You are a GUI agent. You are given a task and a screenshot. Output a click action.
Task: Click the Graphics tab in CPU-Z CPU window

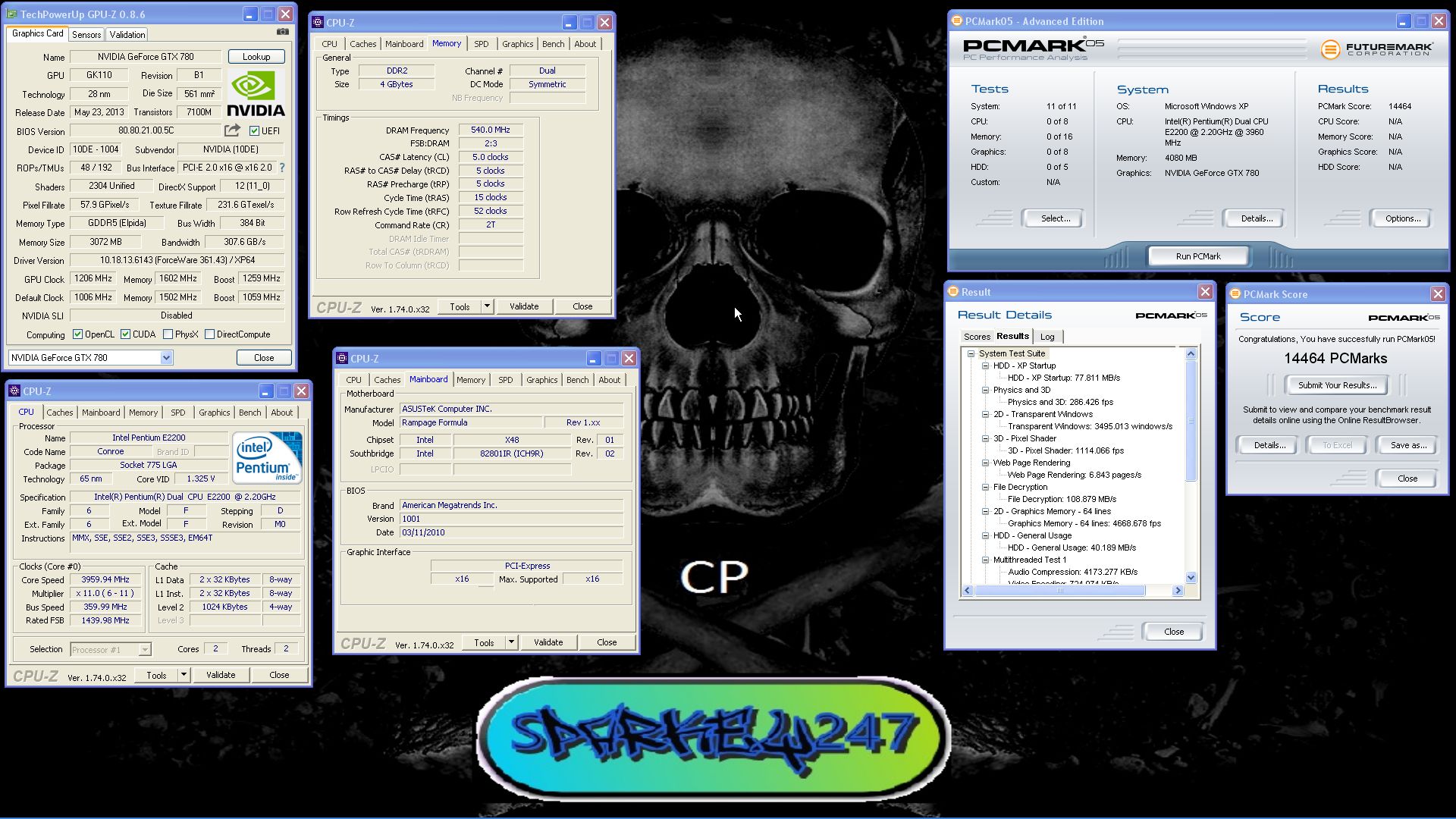point(214,413)
